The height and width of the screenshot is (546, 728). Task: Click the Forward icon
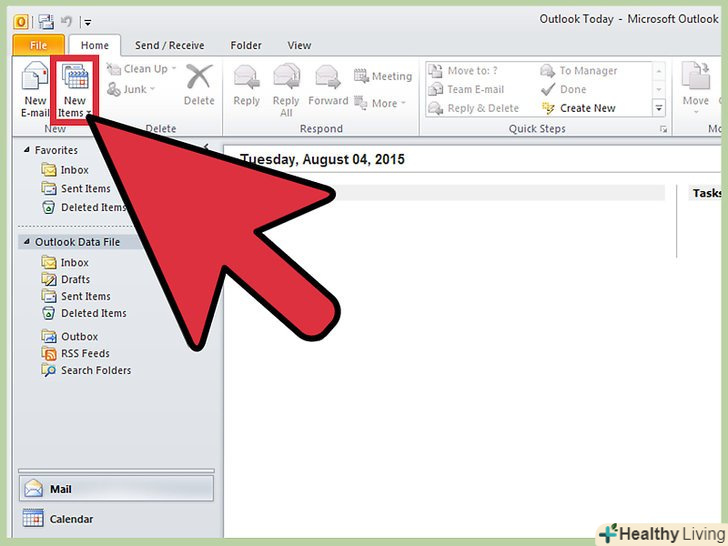(328, 77)
